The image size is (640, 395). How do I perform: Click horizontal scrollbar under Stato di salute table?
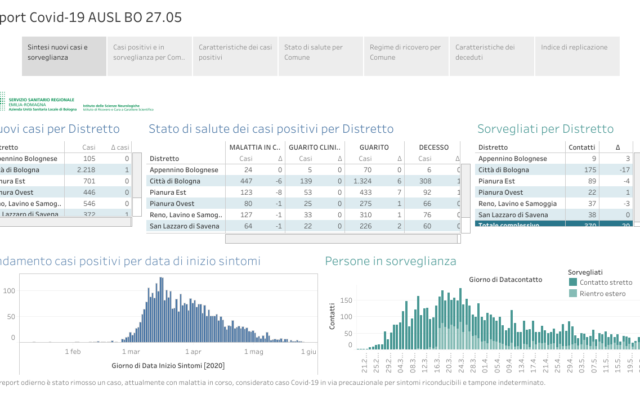click(x=343, y=239)
